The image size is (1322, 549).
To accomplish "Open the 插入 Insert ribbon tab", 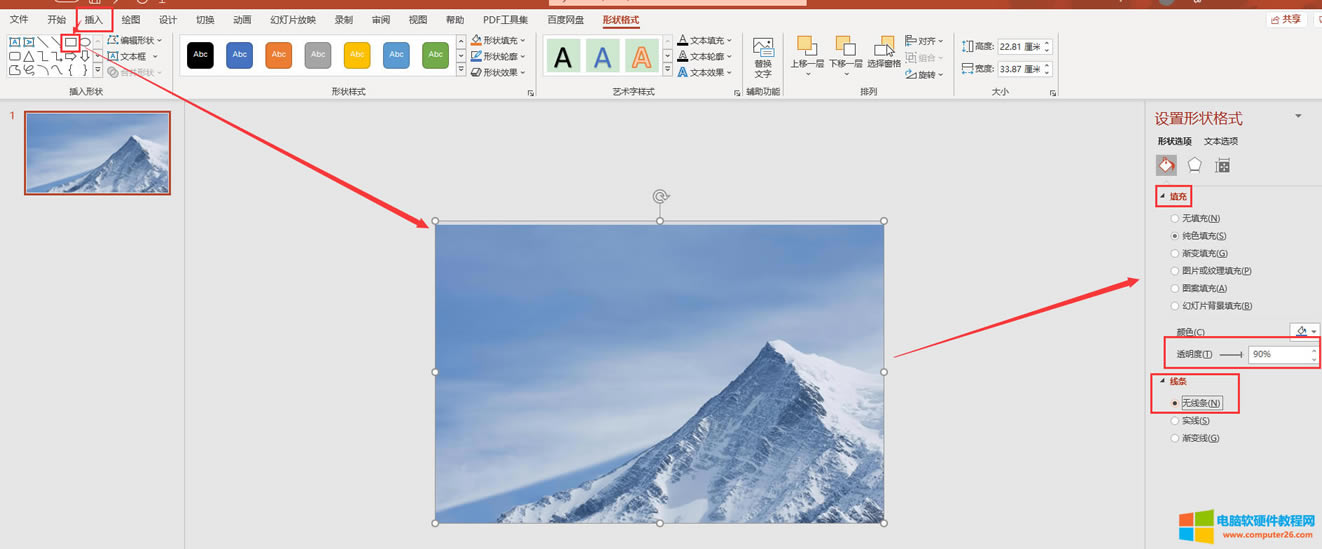I will click(93, 20).
